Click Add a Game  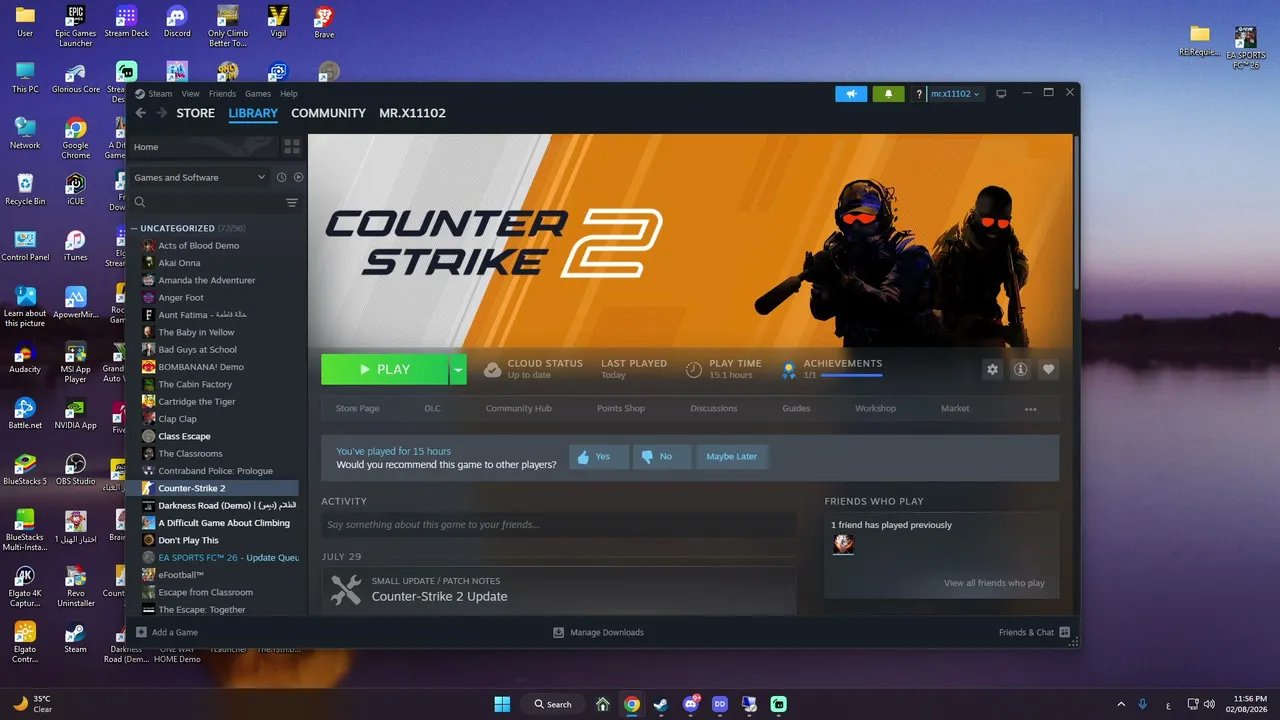pos(167,632)
